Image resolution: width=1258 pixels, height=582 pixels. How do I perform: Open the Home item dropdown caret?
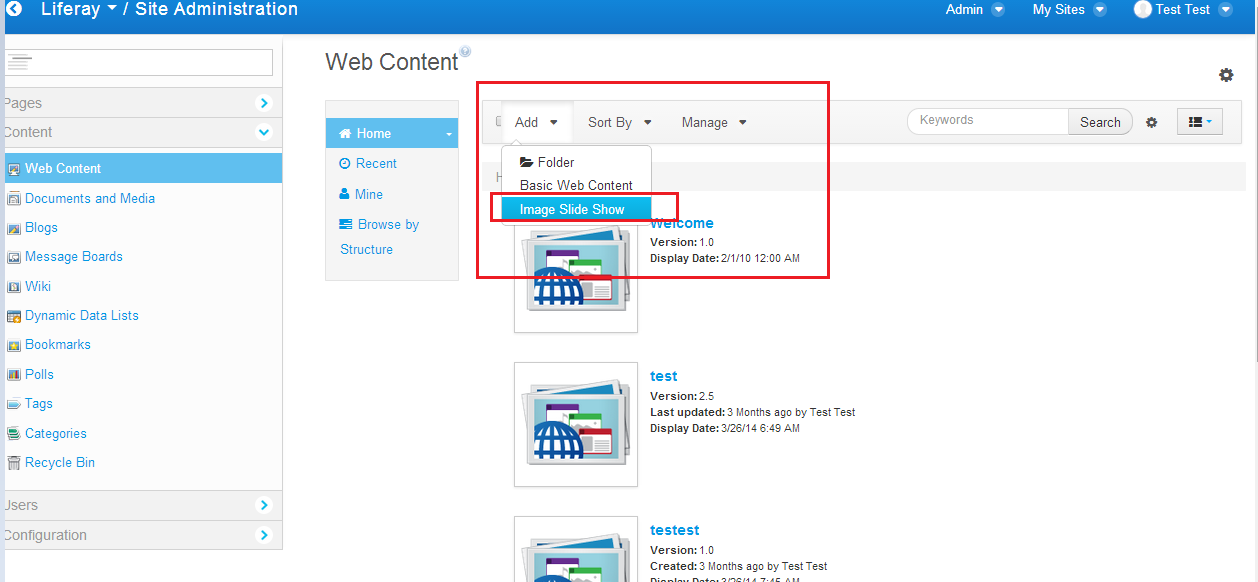point(449,134)
